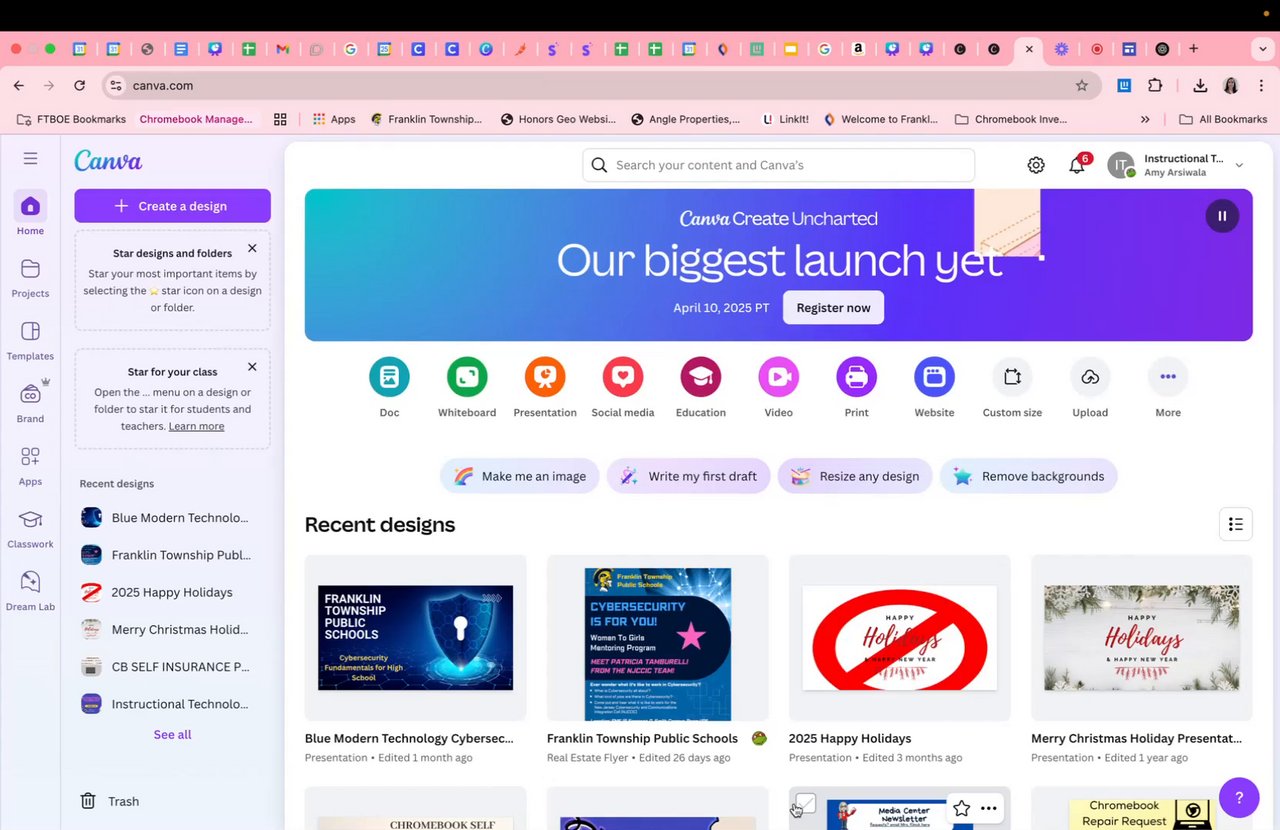Image resolution: width=1280 pixels, height=830 pixels.
Task: Open Blue Modern Technology Cybersecurity design thumbnail
Action: click(x=415, y=637)
